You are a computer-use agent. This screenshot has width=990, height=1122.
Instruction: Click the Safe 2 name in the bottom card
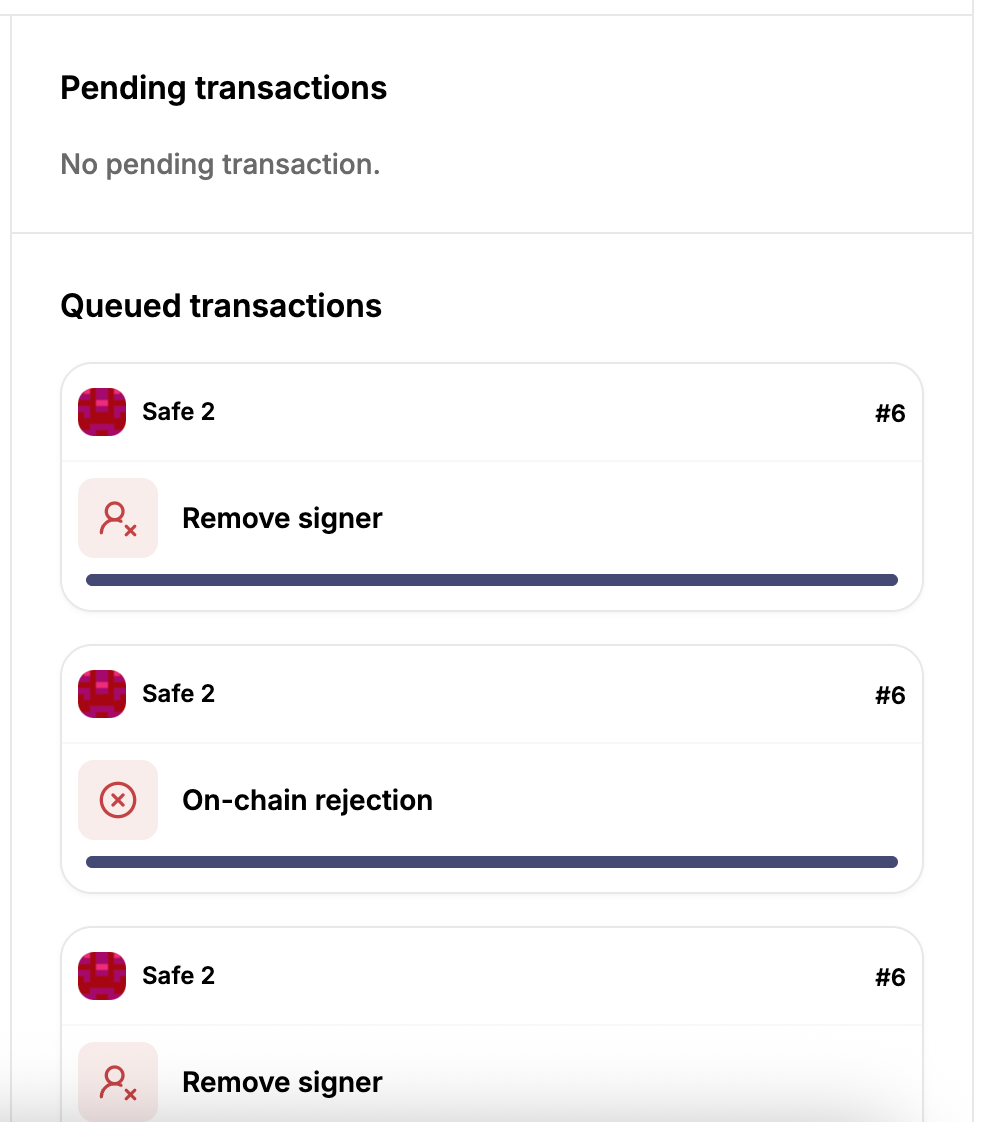pos(178,976)
